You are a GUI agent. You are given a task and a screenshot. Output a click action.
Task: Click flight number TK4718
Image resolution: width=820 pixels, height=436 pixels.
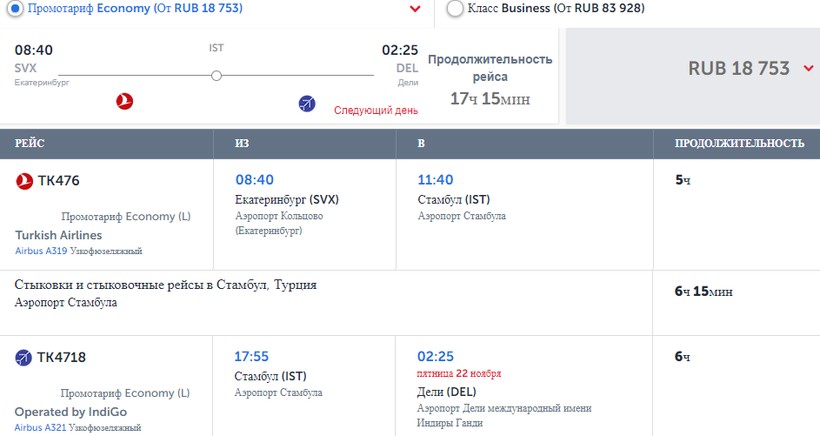(x=62, y=358)
